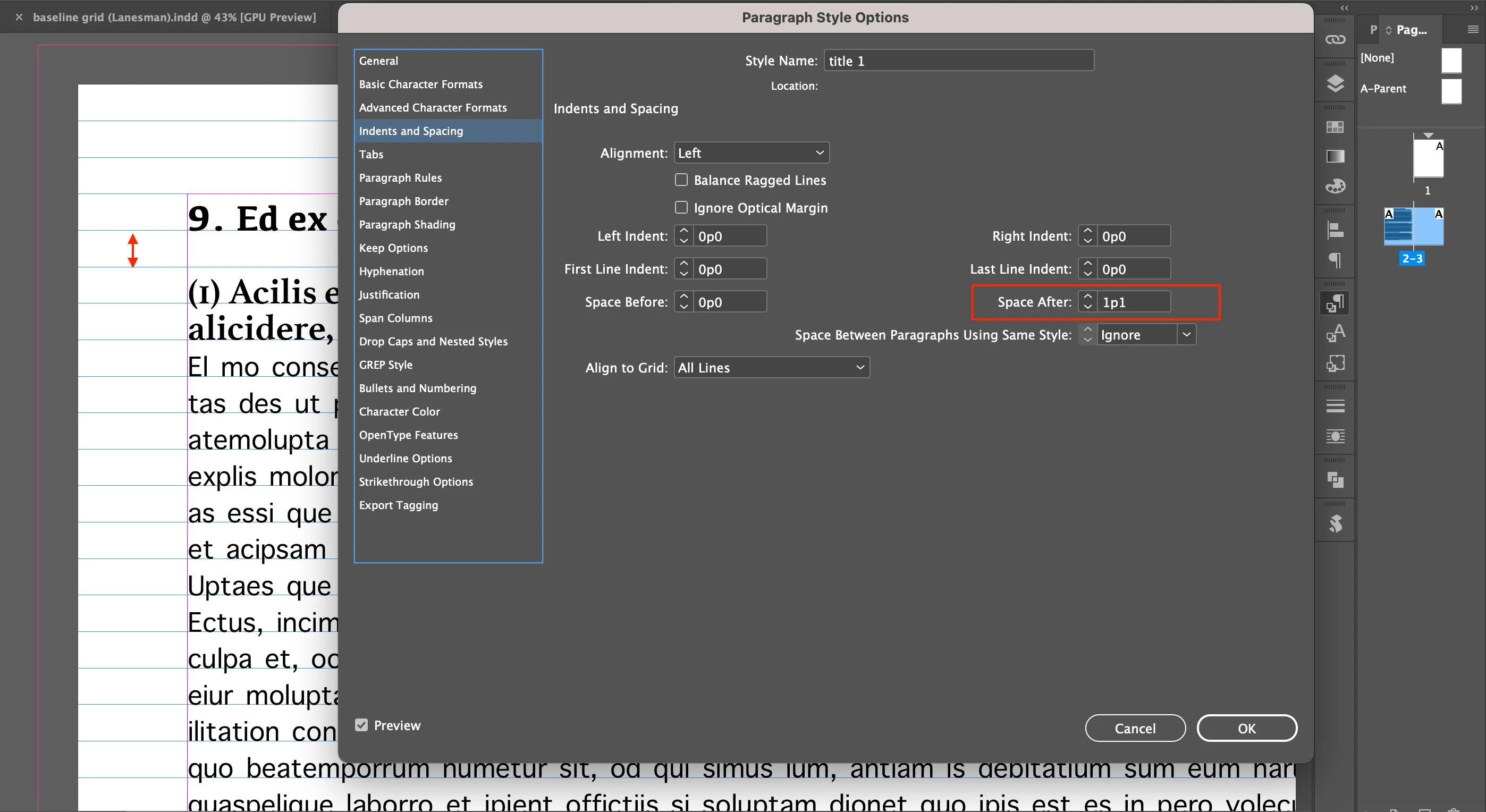Open the Character Styles panel icon

click(1335, 333)
